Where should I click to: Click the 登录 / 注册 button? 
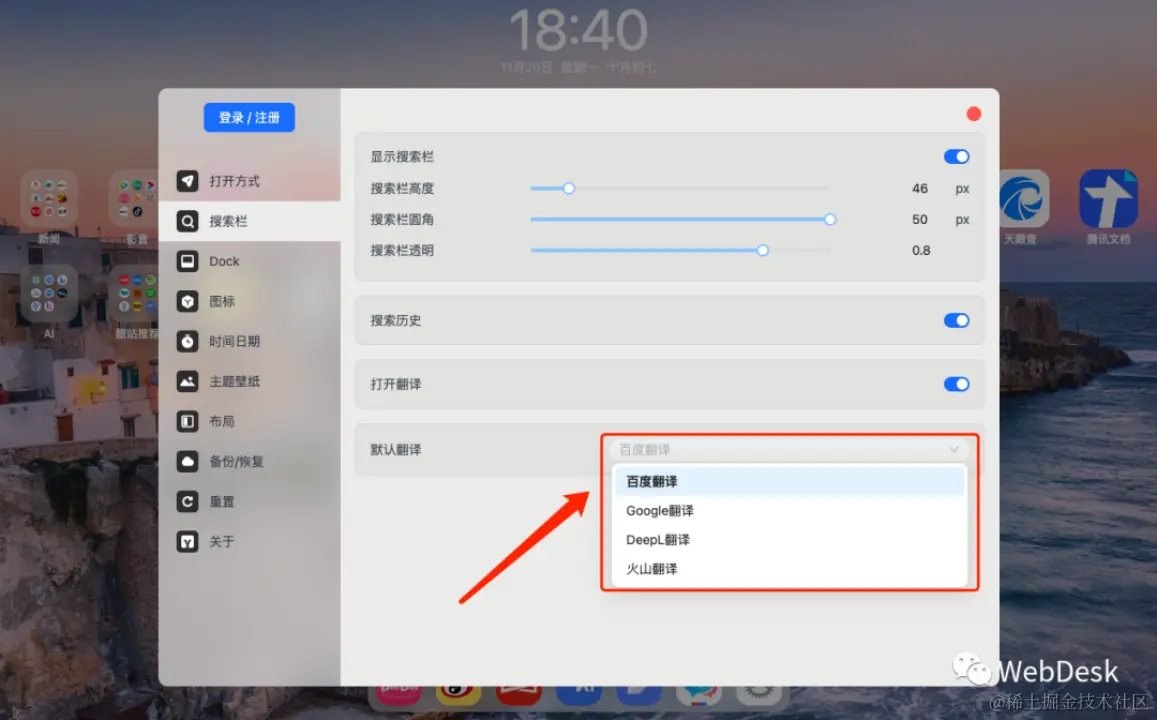249,117
